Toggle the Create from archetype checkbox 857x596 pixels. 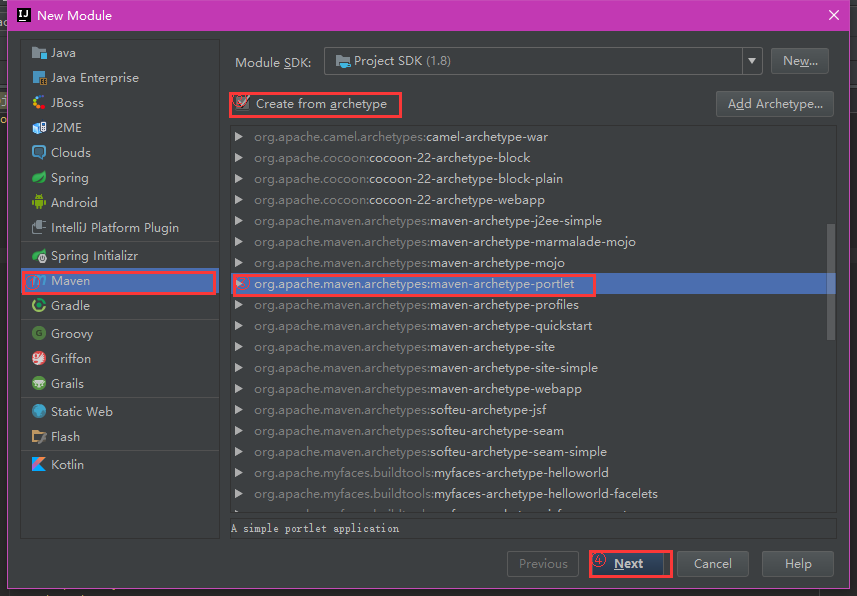tap(242, 103)
